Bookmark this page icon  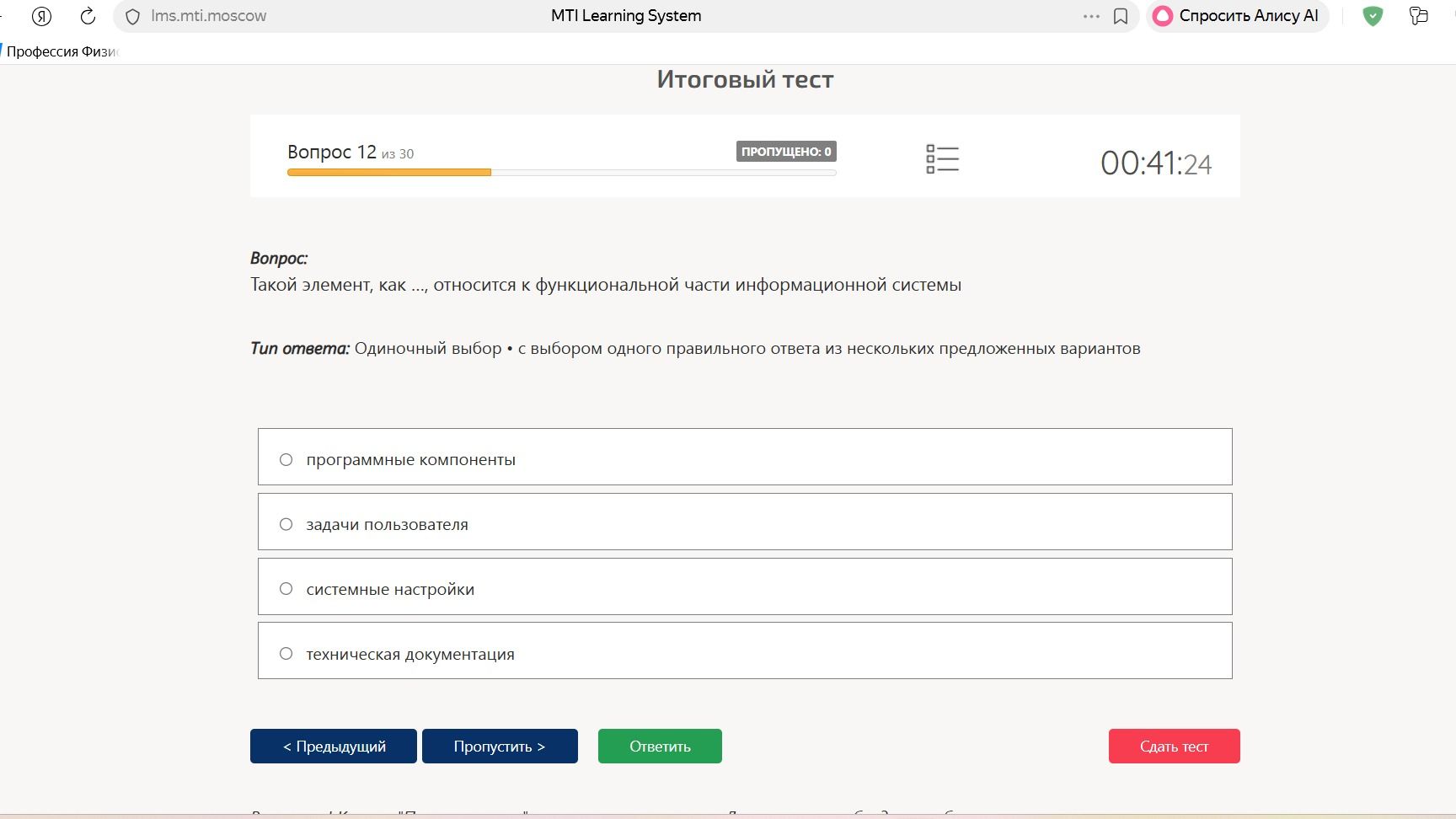click(1121, 16)
